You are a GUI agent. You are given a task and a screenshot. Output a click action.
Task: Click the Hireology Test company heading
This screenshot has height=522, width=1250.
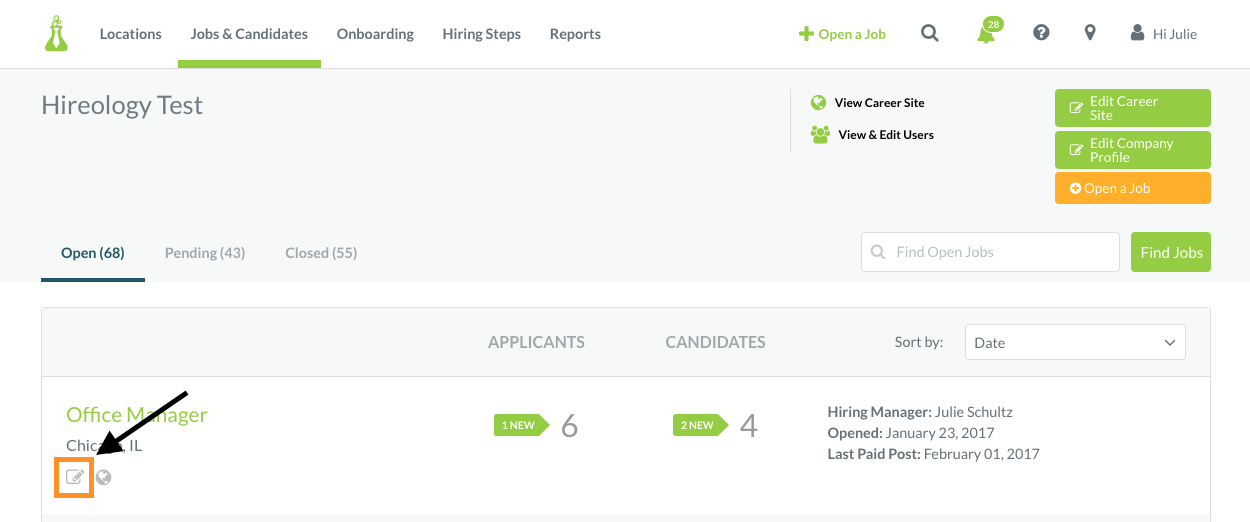[122, 105]
